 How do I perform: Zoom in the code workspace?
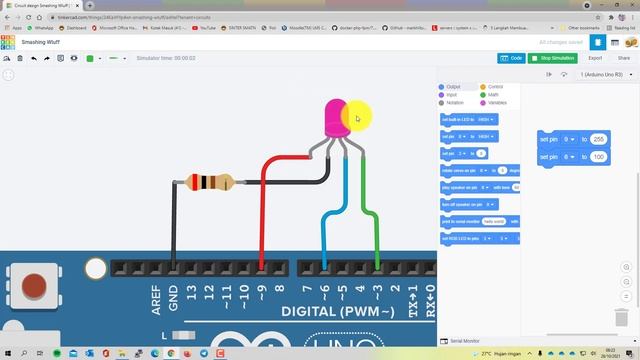pyautogui.click(x=626, y=267)
